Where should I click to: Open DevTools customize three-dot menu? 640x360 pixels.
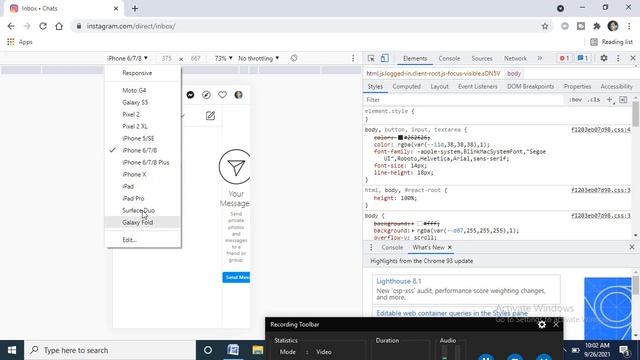coord(618,58)
